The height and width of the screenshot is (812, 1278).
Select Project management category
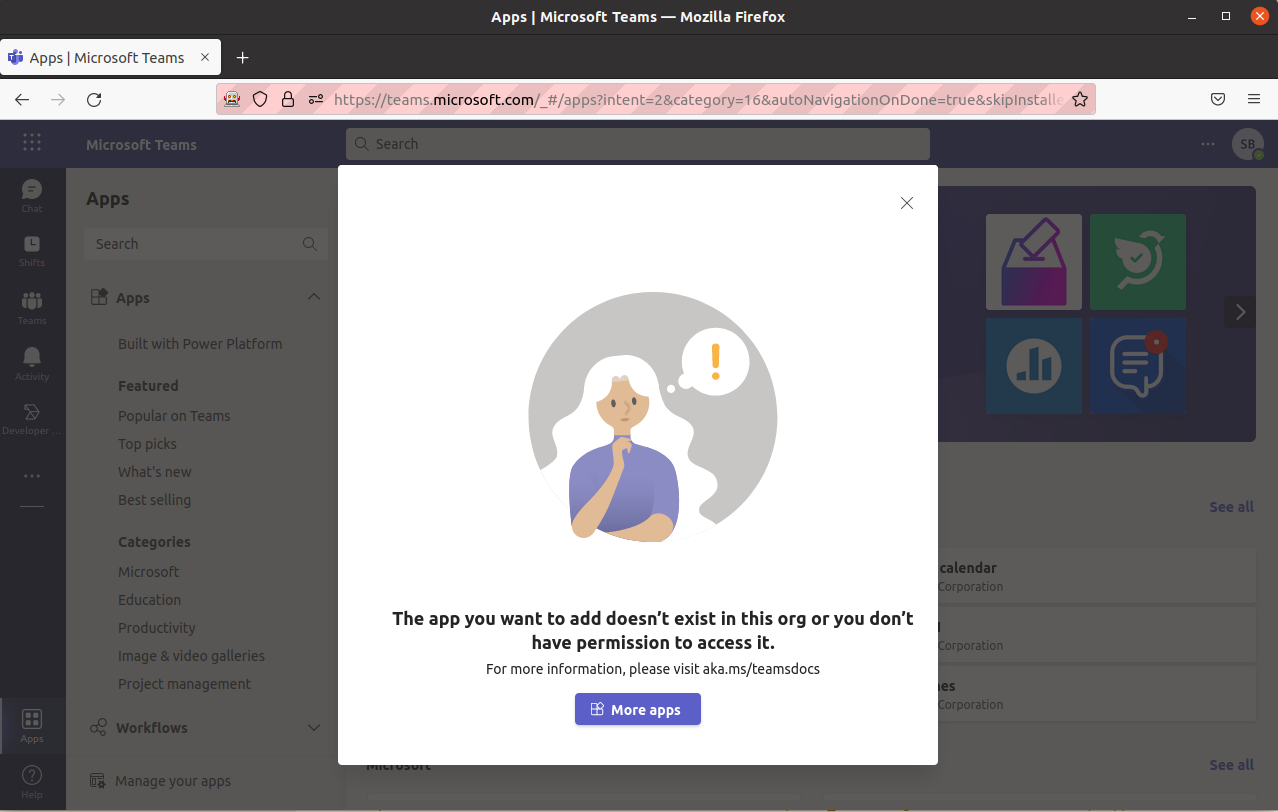coord(184,684)
